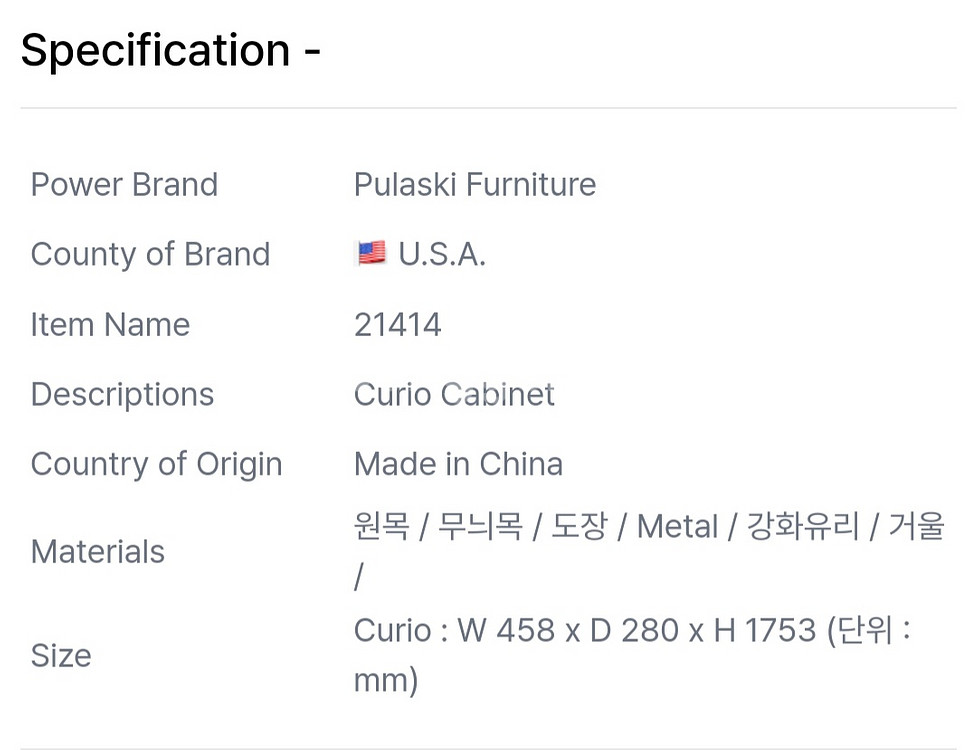Click the County of Brand label

[150, 255]
